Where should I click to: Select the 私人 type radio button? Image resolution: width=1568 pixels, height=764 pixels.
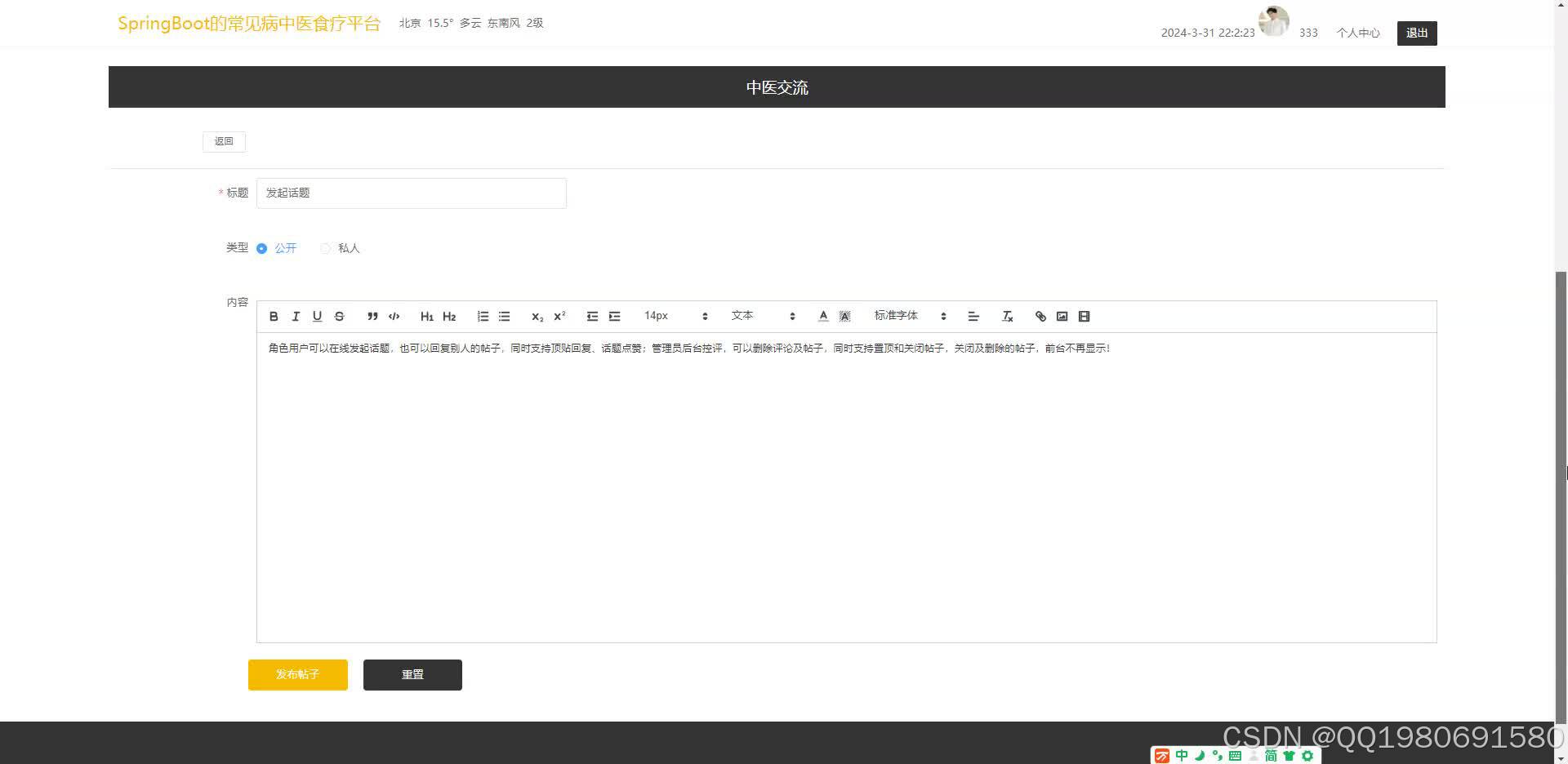click(x=325, y=248)
